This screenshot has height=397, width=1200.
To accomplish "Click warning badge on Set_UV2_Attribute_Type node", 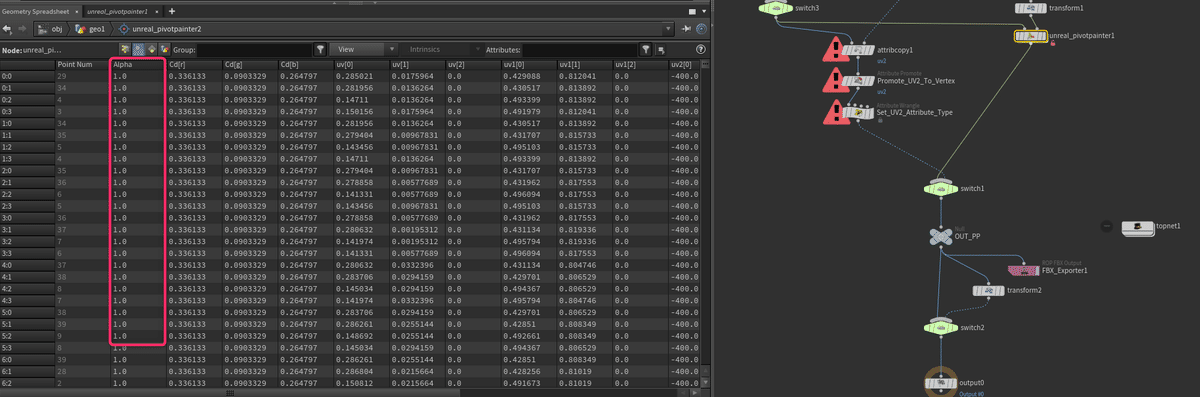I will (x=833, y=112).
